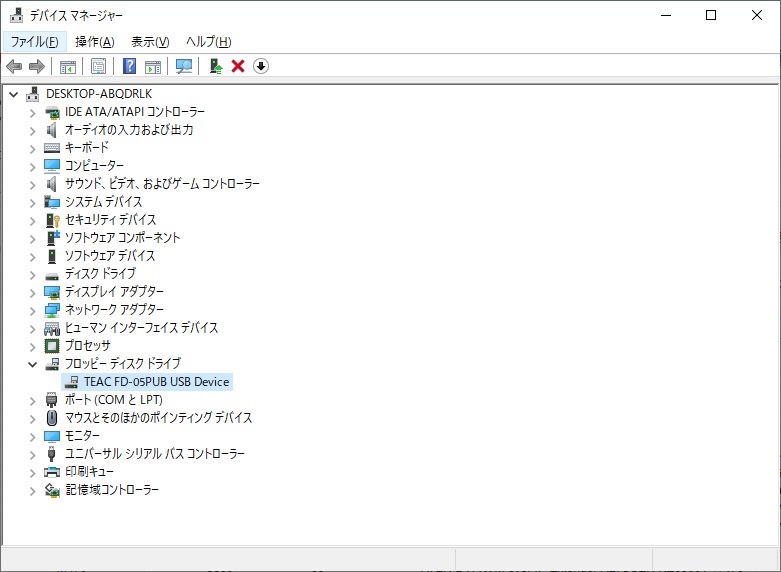Image resolution: width=781 pixels, height=572 pixels.
Task: Expand the ソフトウェア コンポーネント node
Action: 32,238
